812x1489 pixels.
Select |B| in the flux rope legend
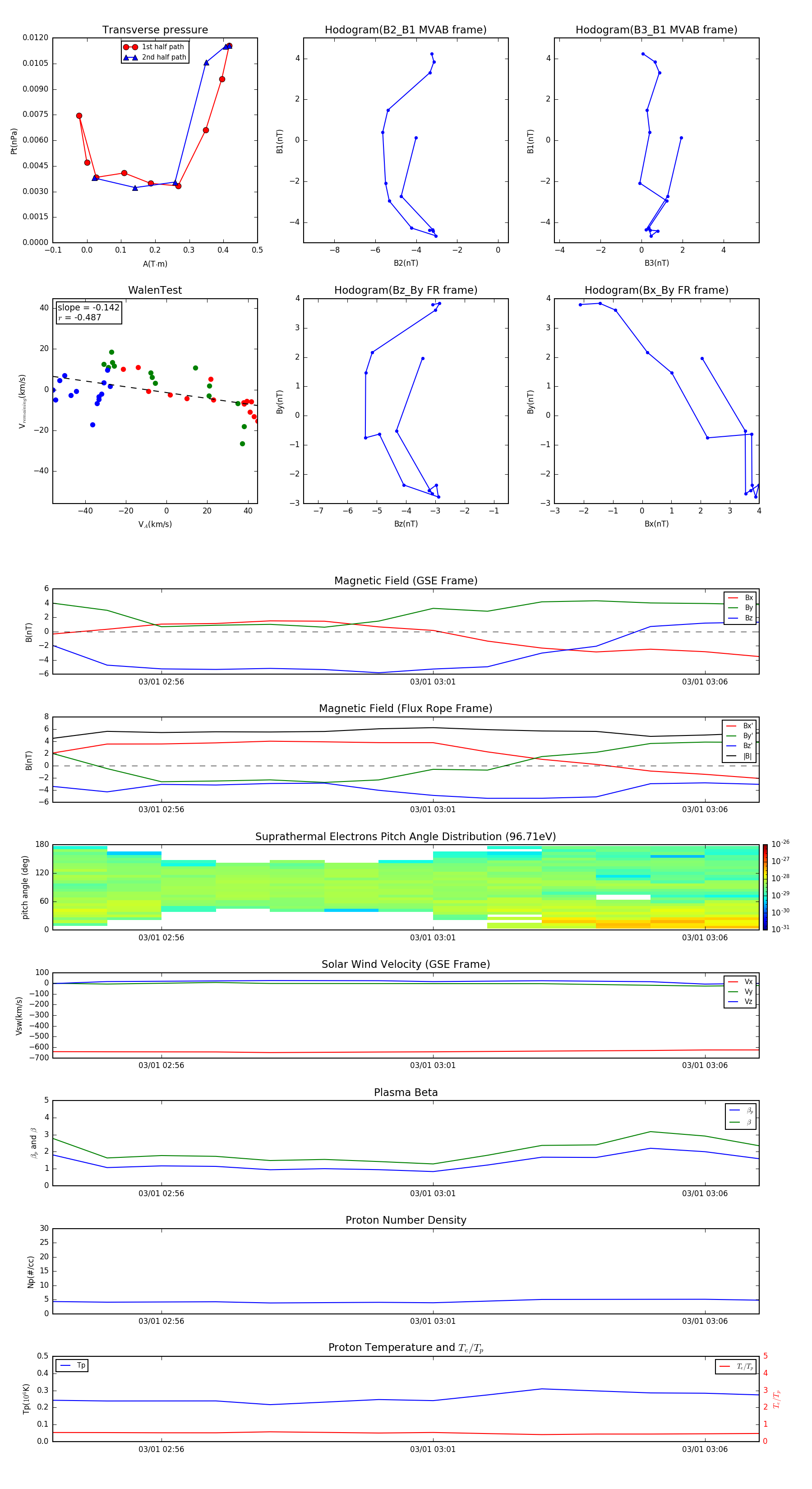click(740, 757)
